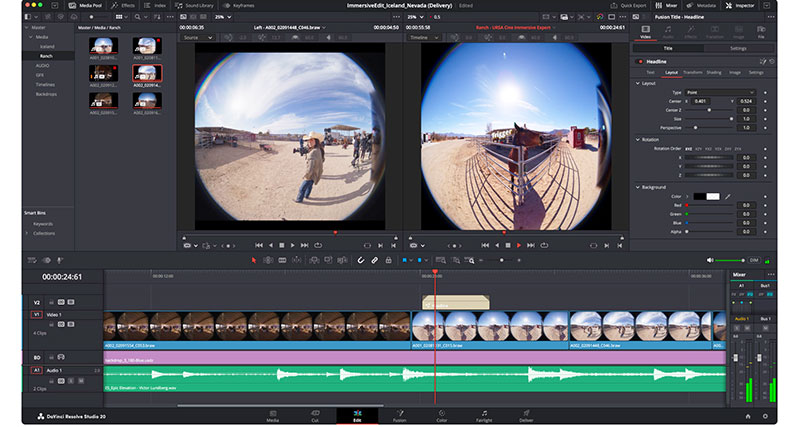This screenshot has width=800, height=427.
Task: Toggle timeline snapping magnet icon
Action: (361, 260)
